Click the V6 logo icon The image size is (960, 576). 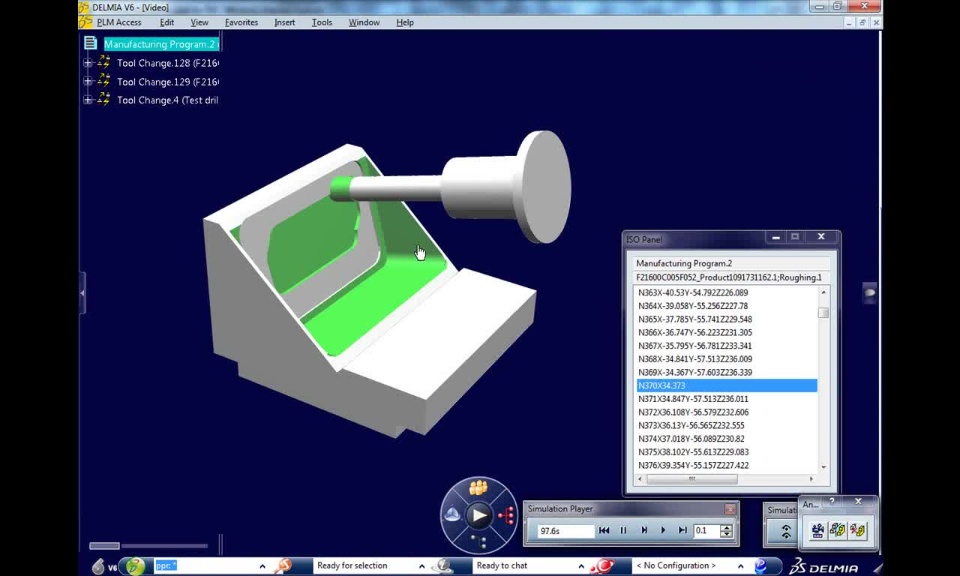(105, 566)
